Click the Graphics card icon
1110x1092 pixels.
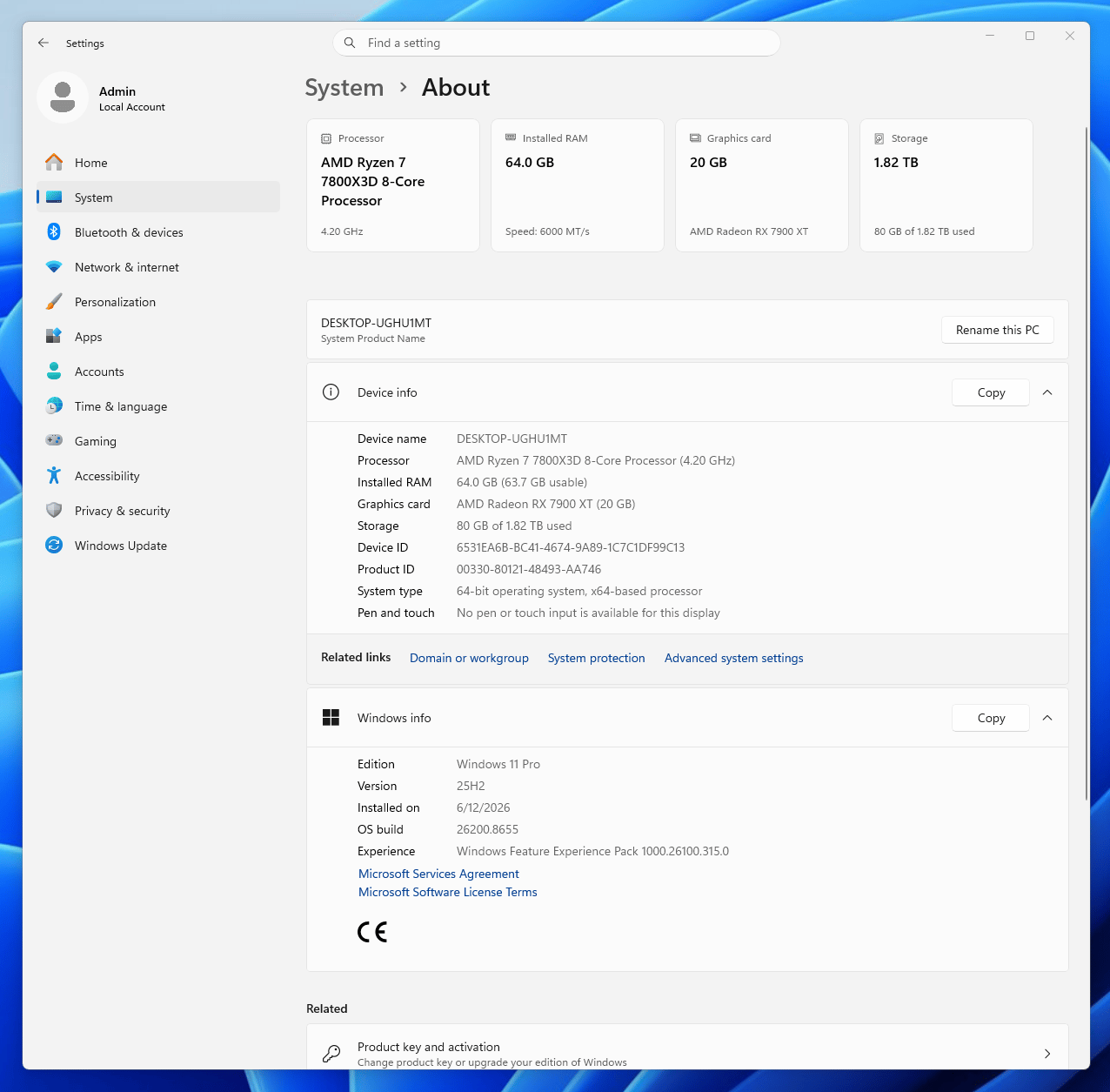click(x=695, y=137)
